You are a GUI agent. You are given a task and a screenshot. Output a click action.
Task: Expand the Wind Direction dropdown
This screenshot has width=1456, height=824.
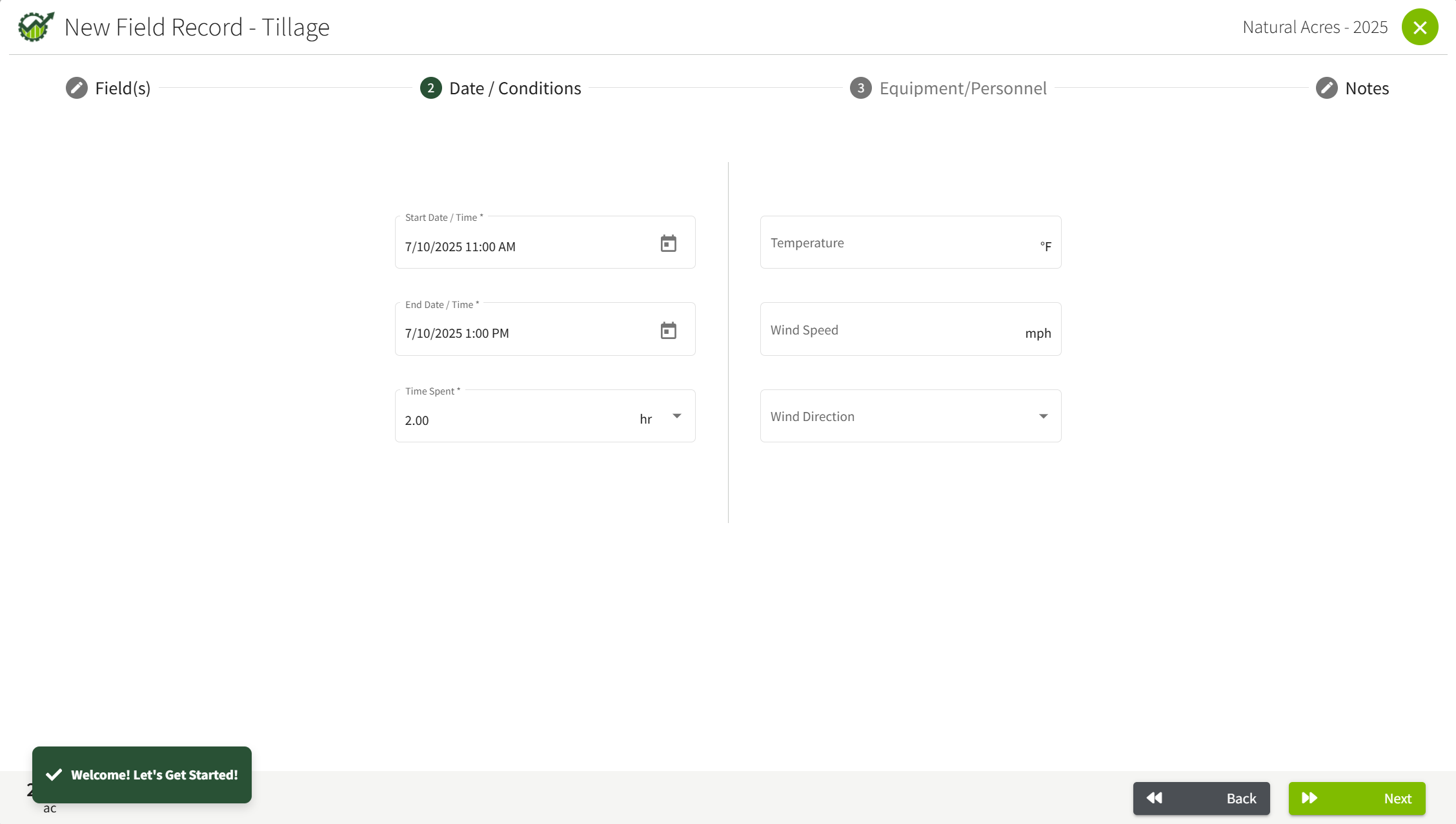911,416
